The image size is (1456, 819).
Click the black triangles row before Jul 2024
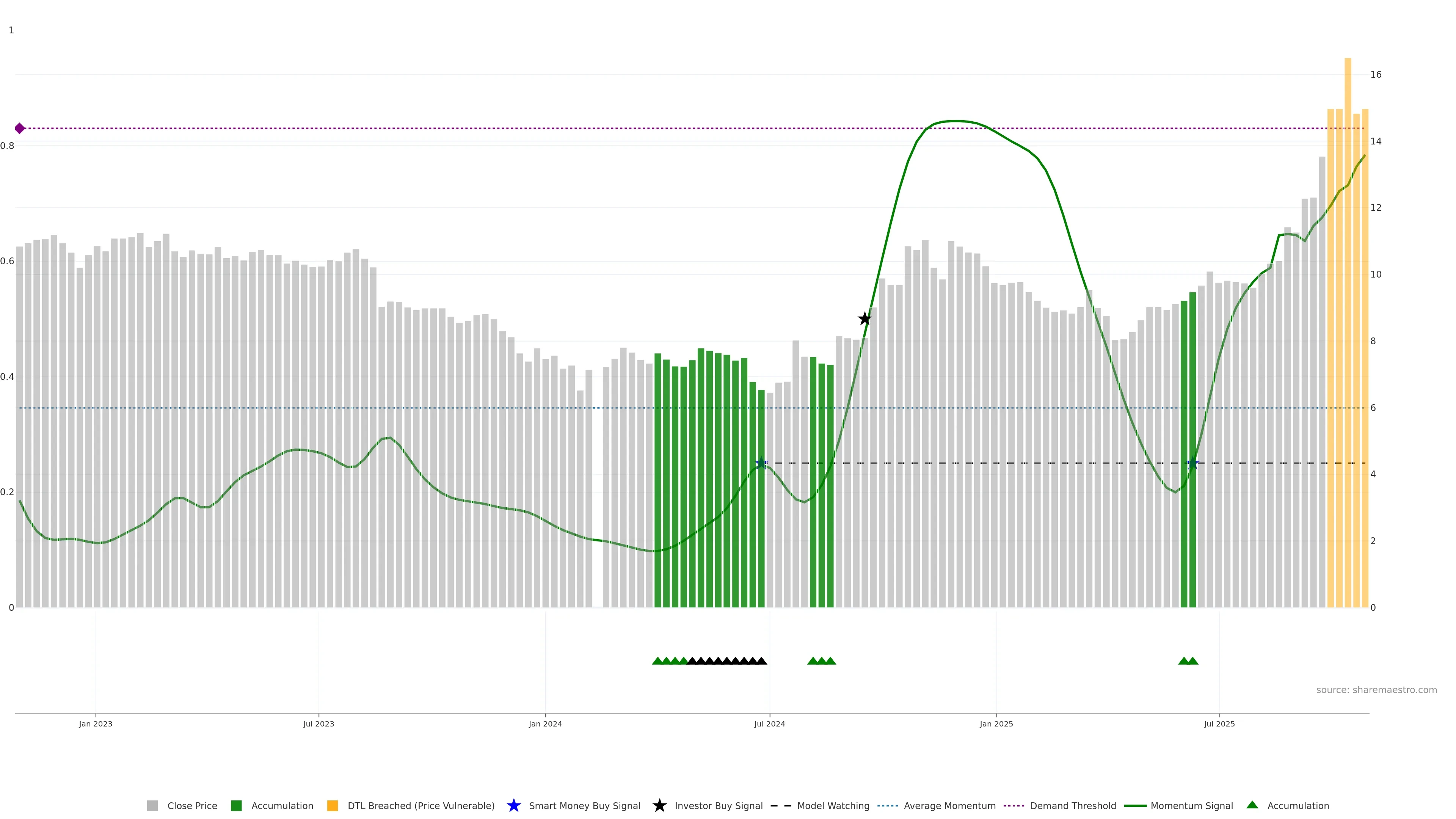pos(727,661)
